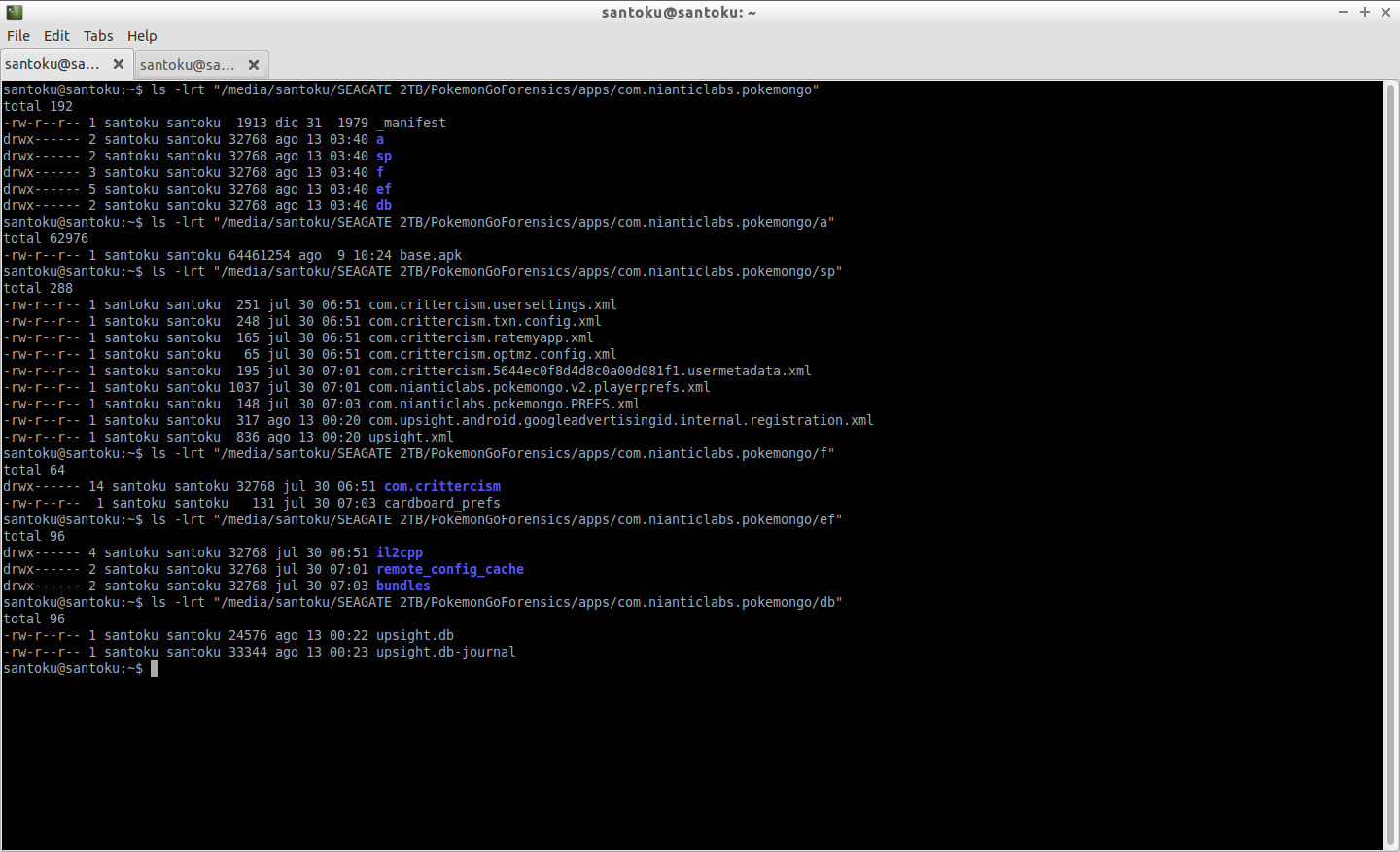Click com.crittercism.usersettings.xml entry

[x=493, y=304]
